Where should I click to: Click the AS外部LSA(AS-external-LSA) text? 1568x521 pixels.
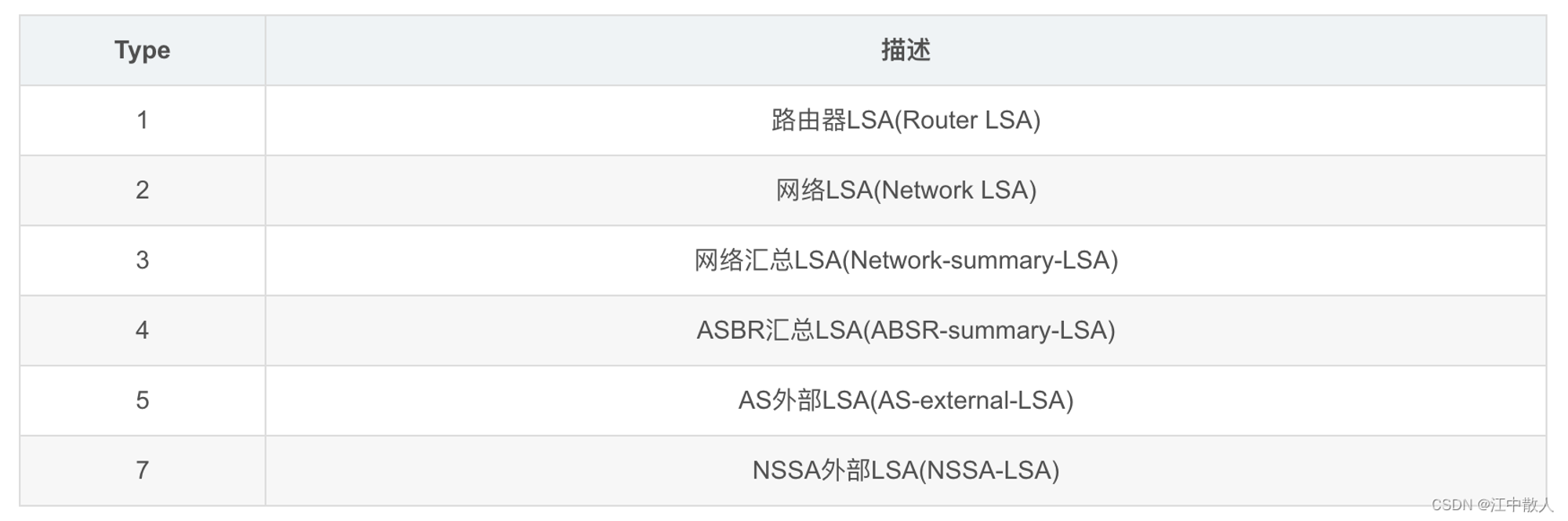pyautogui.click(x=906, y=400)
